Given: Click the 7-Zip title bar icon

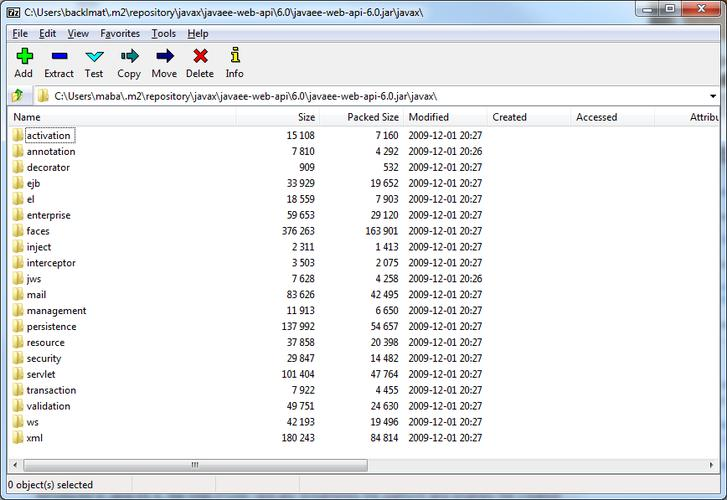Looking at the screenshot, I should pos(14,13).
